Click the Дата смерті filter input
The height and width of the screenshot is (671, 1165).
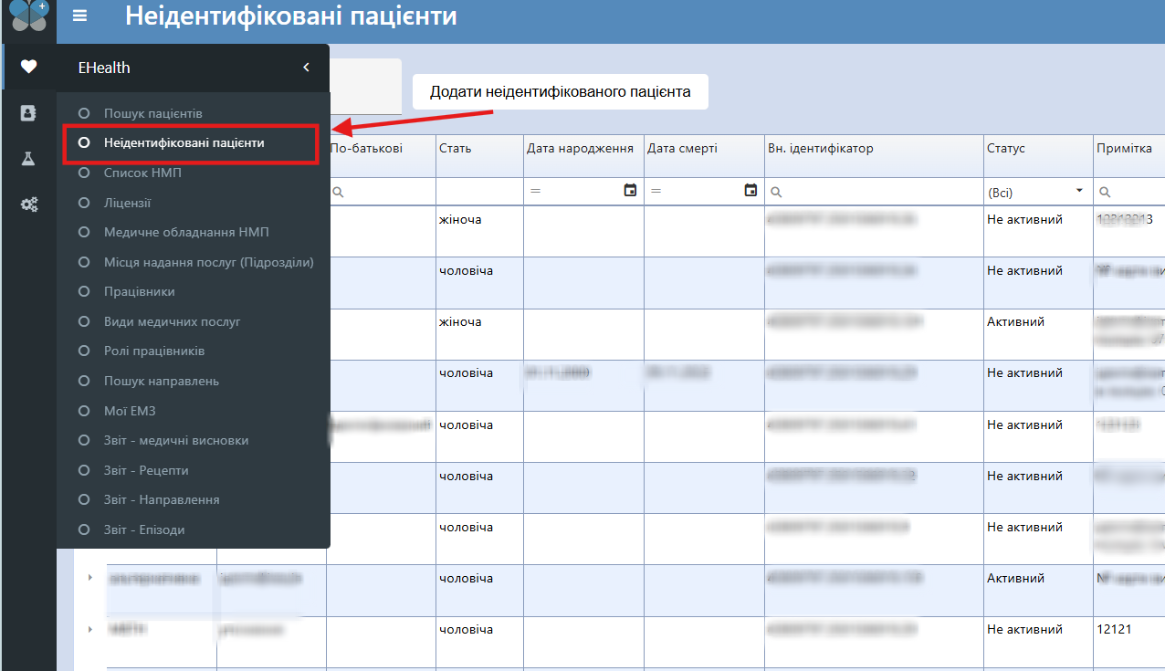coord(702,192)
